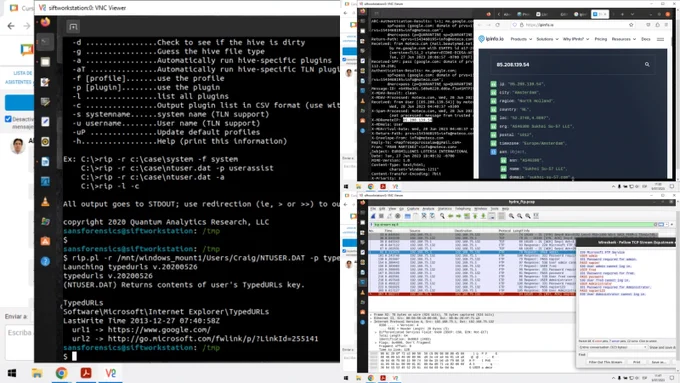Open the orange Software store icon in the dock
This screenshot has height=383, width=680.
[45, 241]
